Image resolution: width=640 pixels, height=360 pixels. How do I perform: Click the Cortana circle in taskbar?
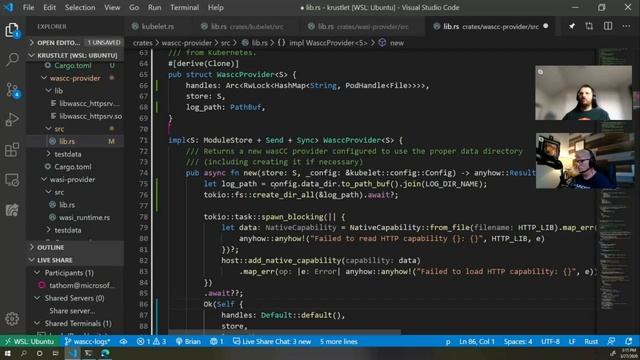pyautogui.click(x=40, y=353)
